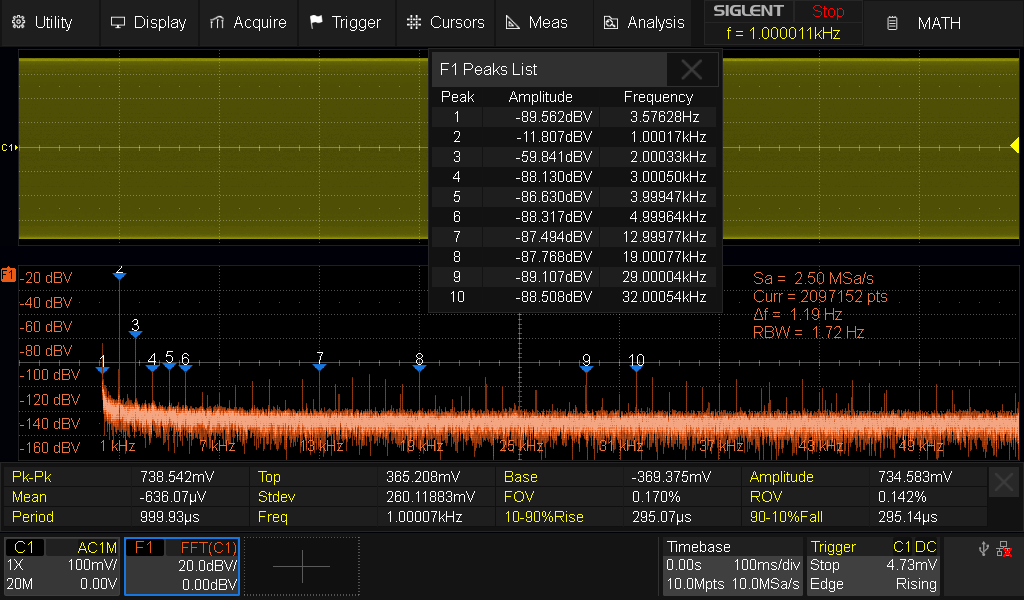Close the measurements statistics panel

point(1004,483)
